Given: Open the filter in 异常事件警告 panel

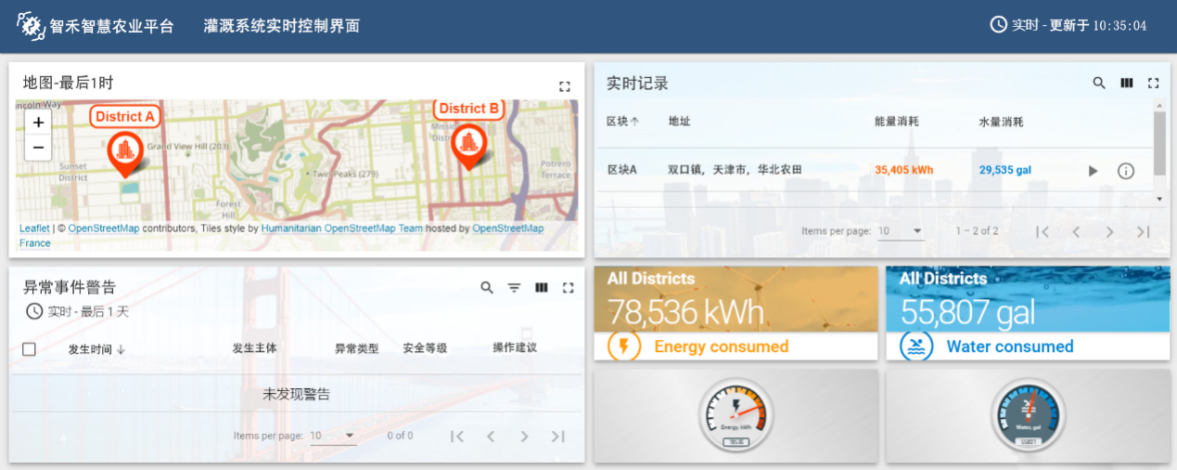Looking at the screenshot, I should pos(514,288).
